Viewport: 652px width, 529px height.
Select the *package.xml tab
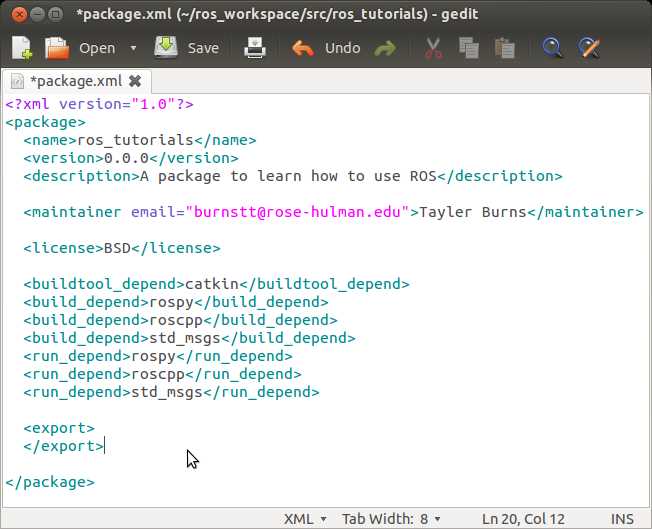pos(77,81)
